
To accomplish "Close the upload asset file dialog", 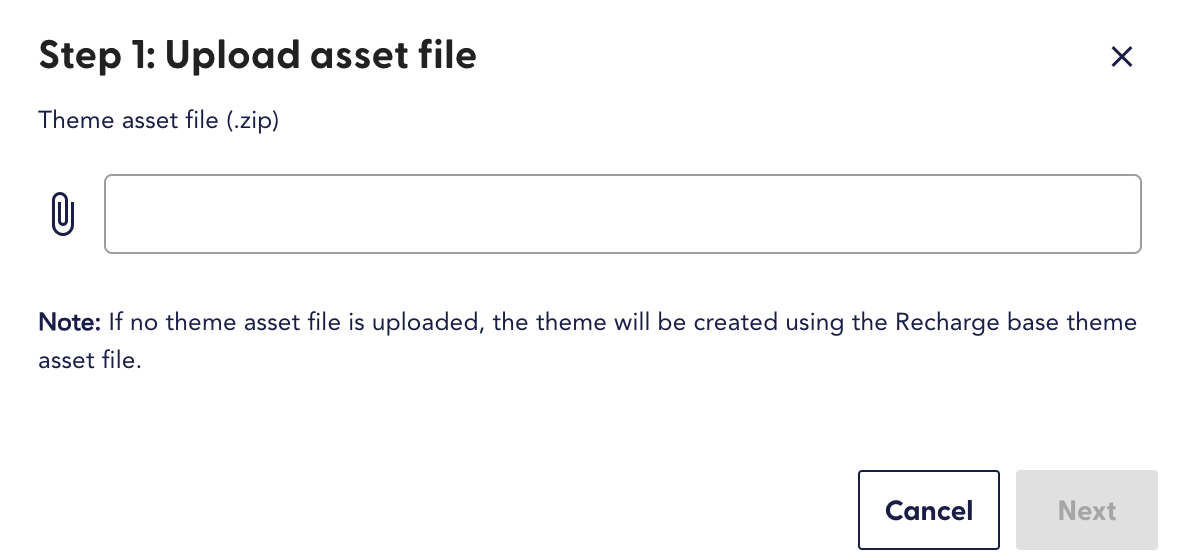I will tap(1122, 57).
